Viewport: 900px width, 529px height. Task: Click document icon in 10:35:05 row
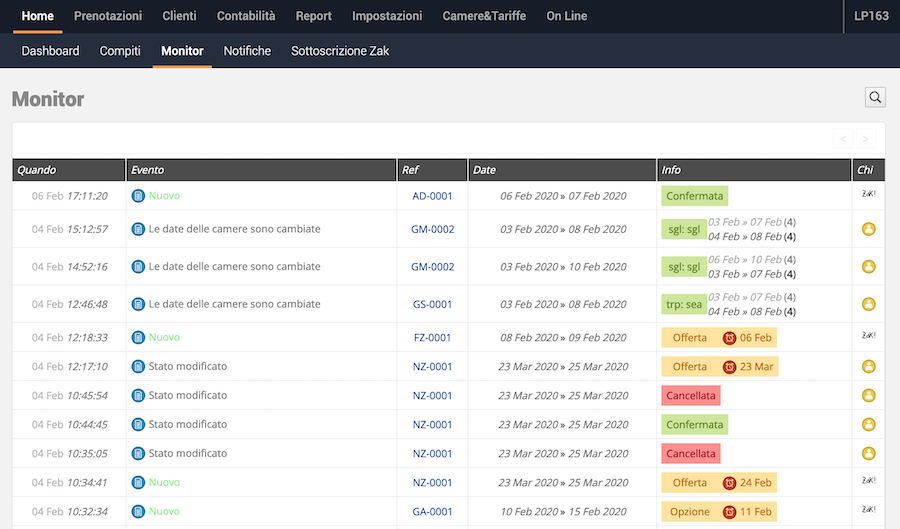[x=138, y=453]
